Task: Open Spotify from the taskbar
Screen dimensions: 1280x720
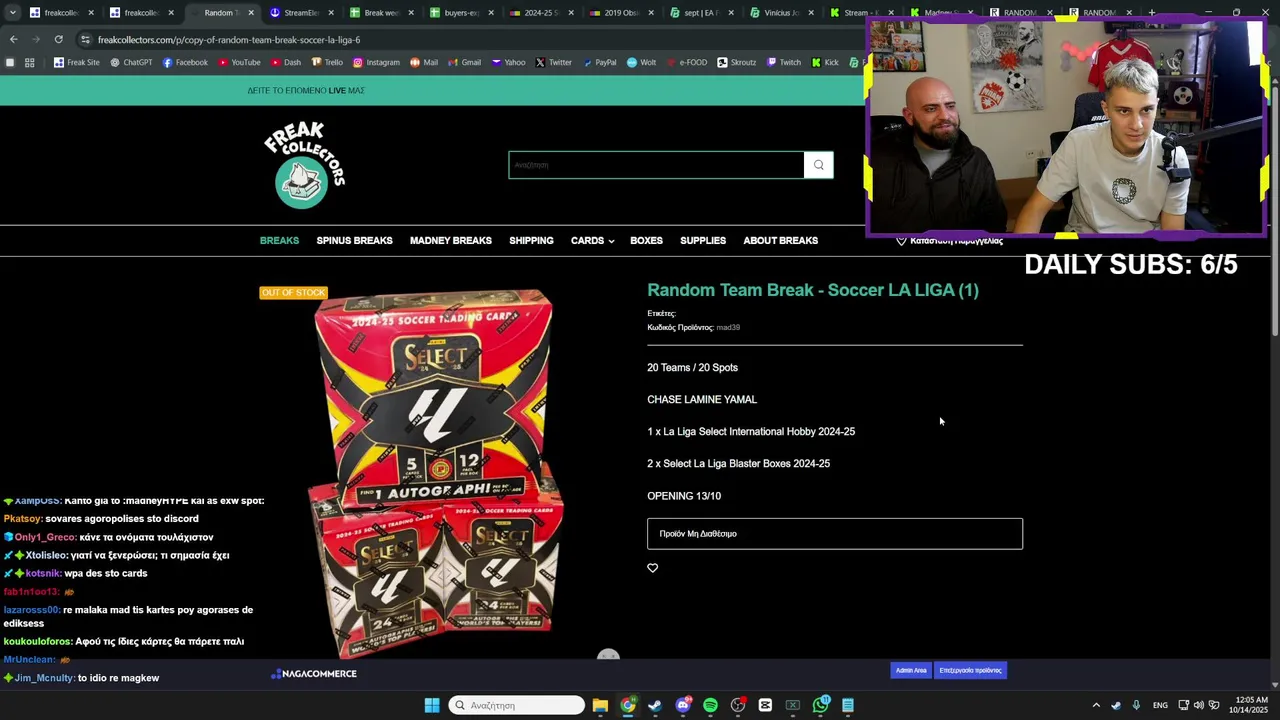Action: pyautogui.click(x=710, y=705)
